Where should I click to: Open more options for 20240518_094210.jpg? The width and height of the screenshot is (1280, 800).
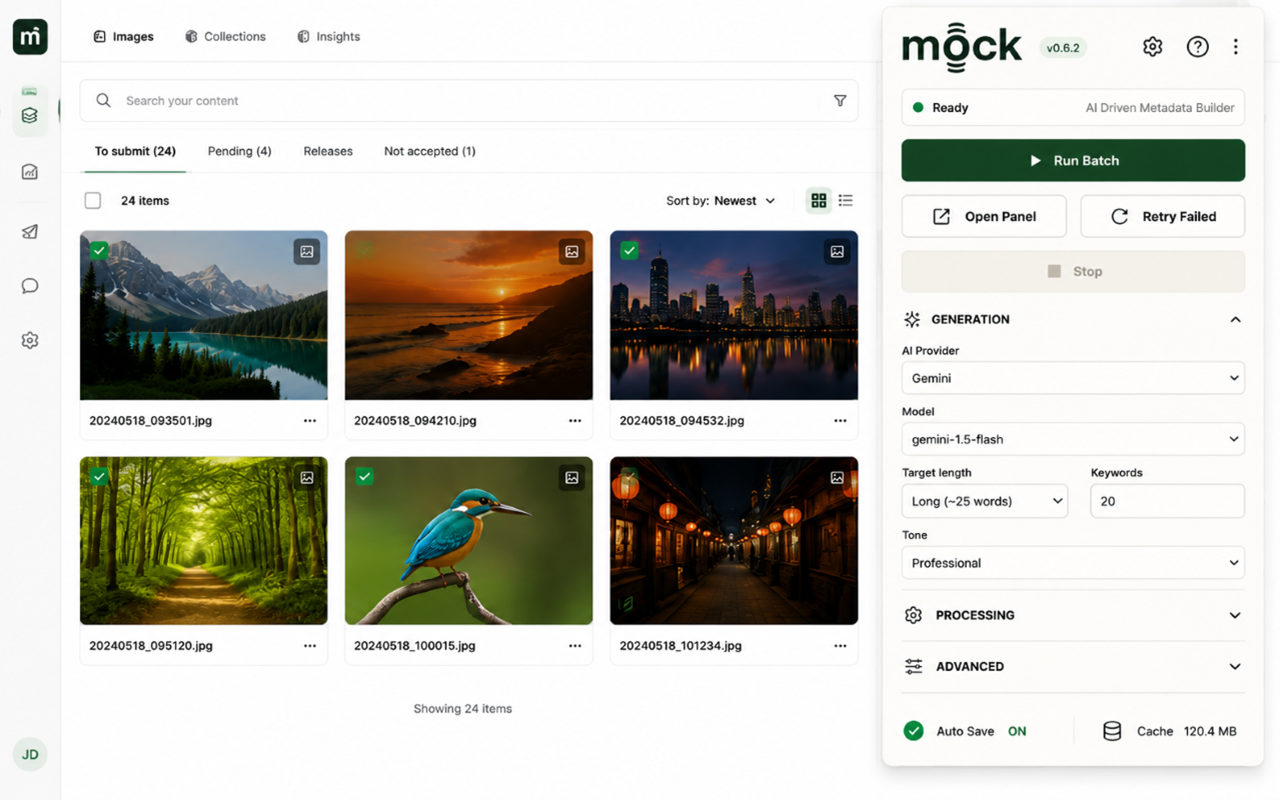(575, 421)
